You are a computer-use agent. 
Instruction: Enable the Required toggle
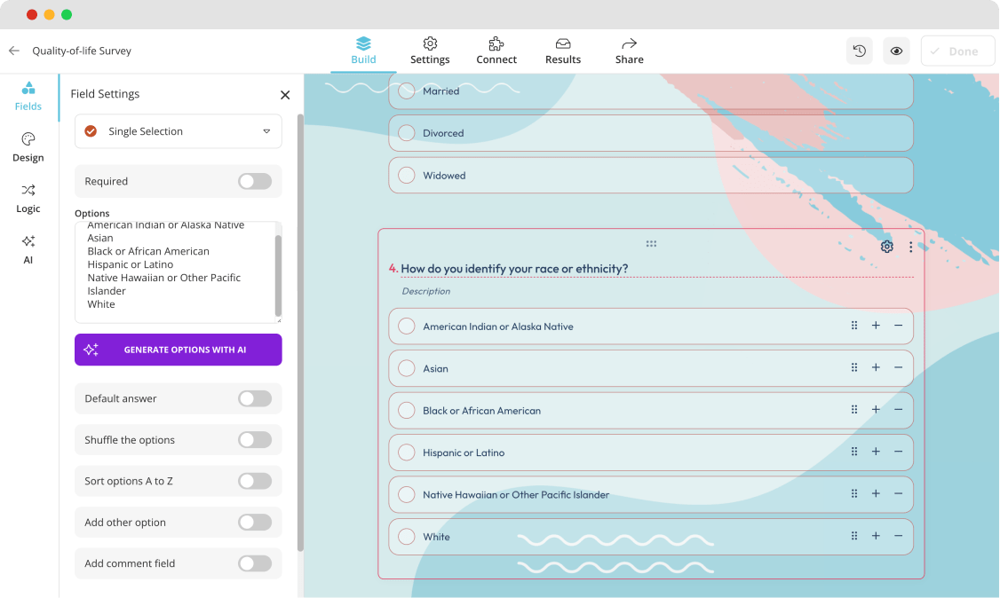(x=255, y=181)
